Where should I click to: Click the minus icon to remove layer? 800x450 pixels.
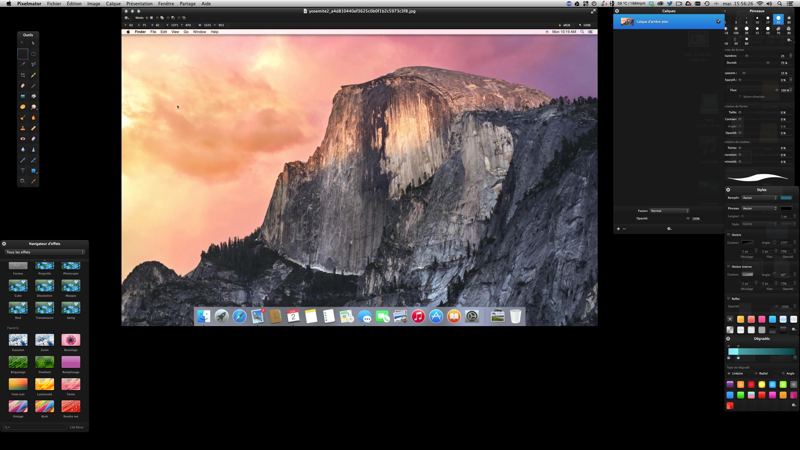624,229
